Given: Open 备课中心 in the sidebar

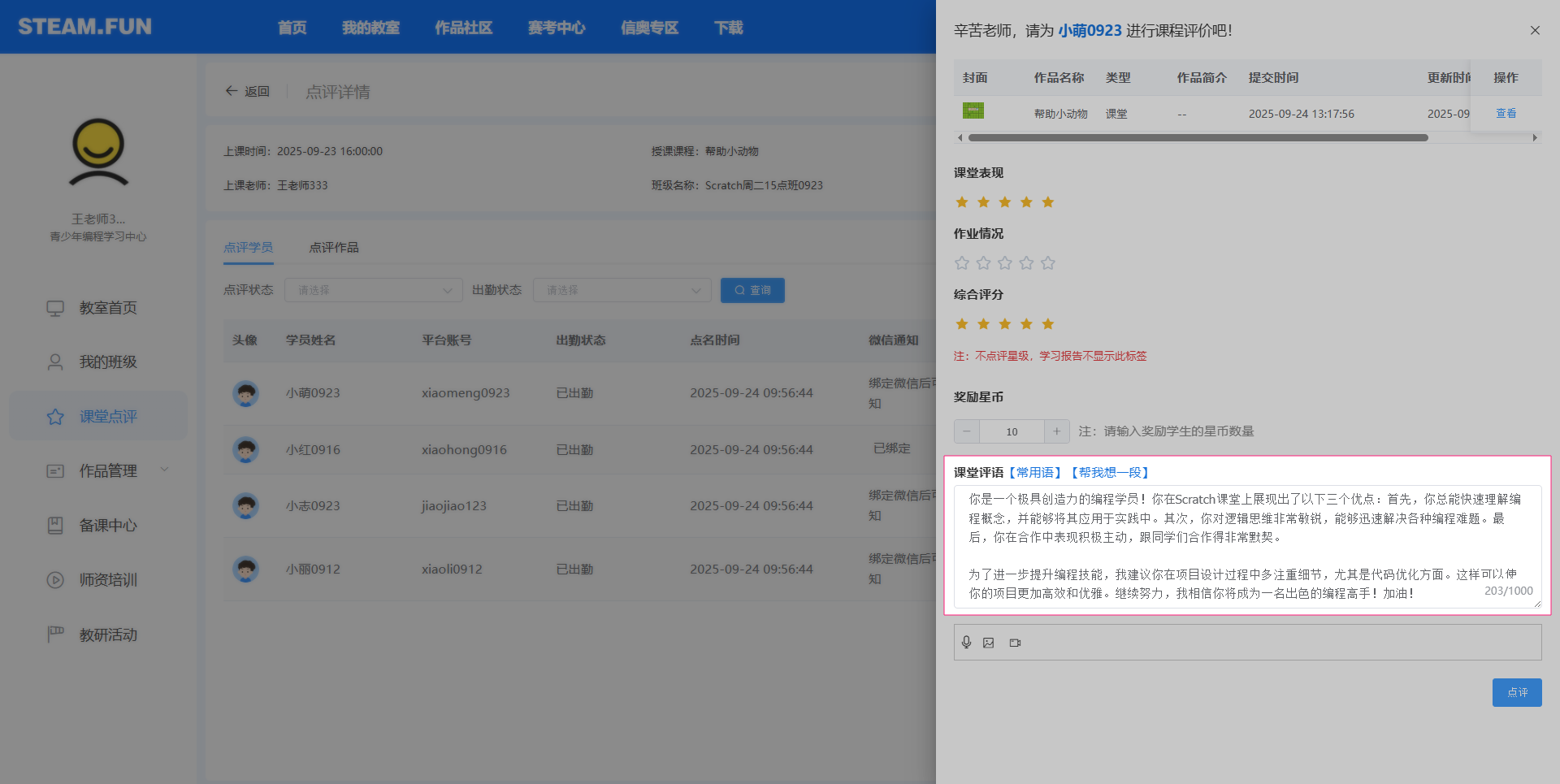Looking at the screenshot, I should 107,526.
